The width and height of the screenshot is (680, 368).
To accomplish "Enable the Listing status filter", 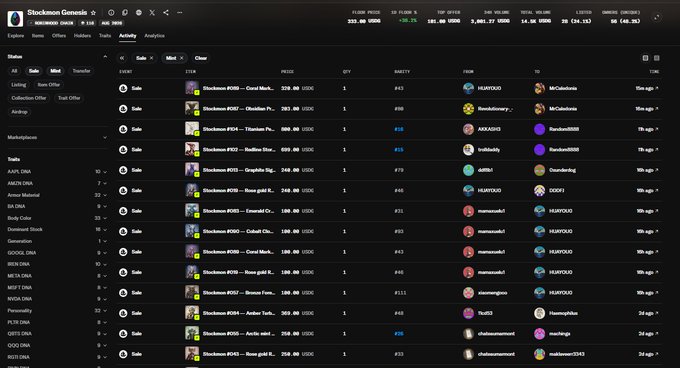I will point(19,85).
